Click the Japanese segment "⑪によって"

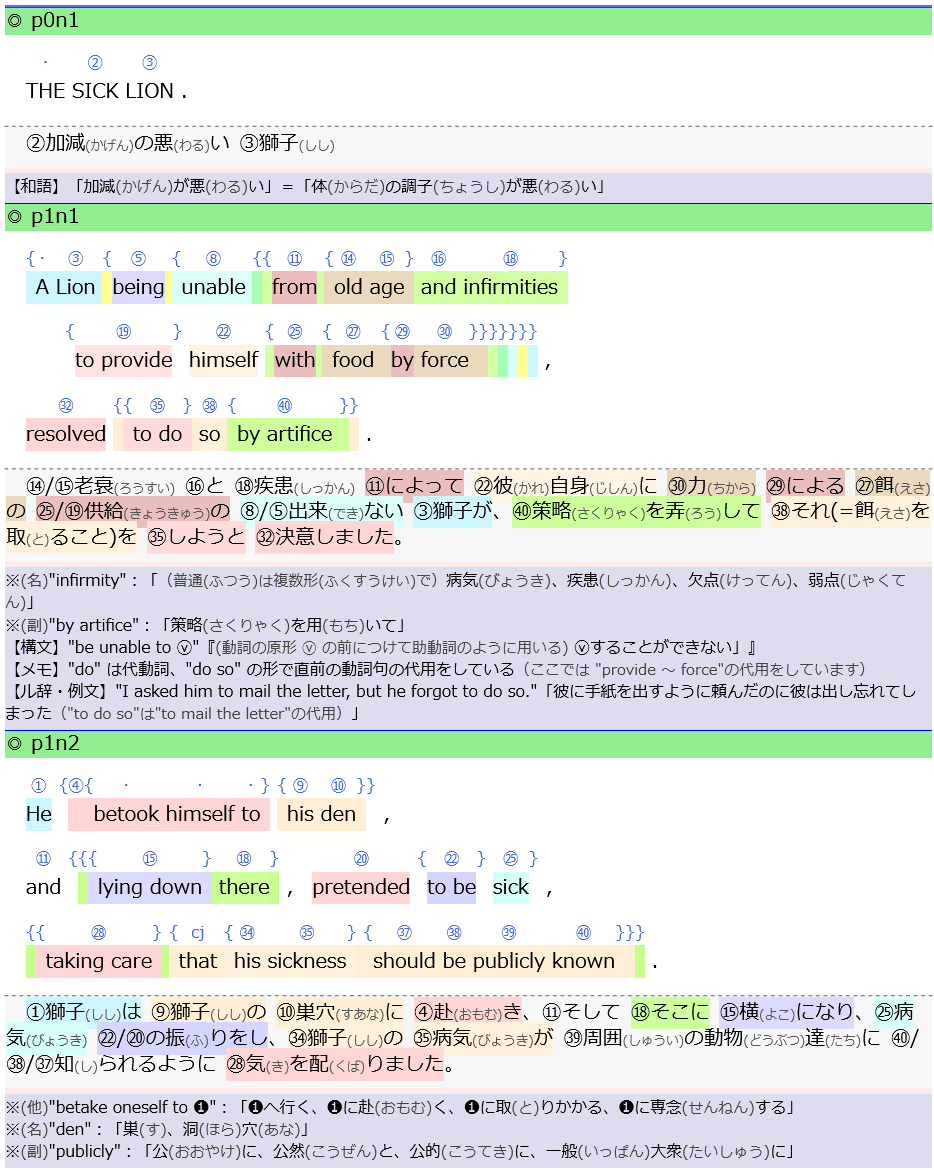pos(414,487)
